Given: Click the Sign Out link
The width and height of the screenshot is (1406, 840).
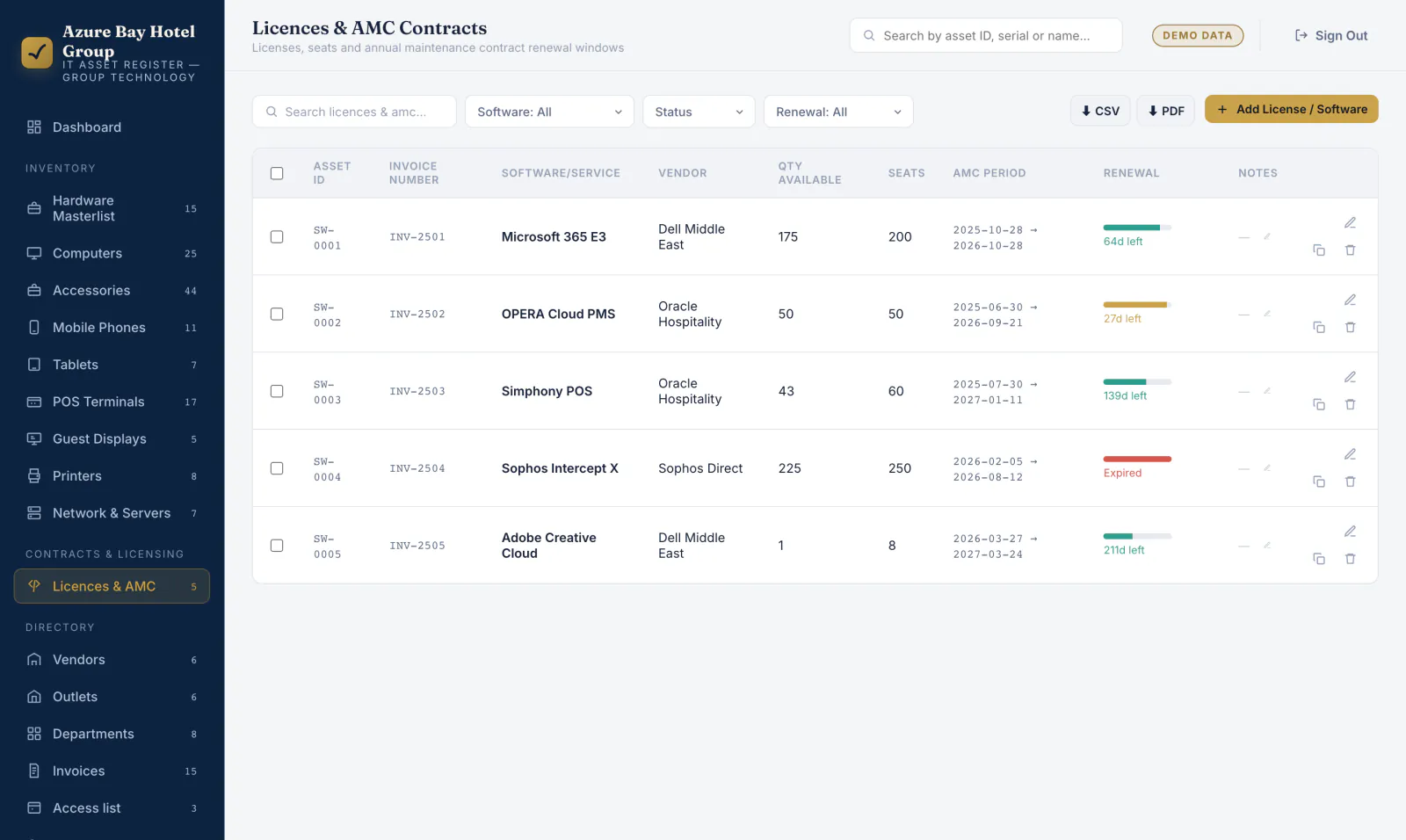Looking at the screenshot, I should [x=1330, y=36].
